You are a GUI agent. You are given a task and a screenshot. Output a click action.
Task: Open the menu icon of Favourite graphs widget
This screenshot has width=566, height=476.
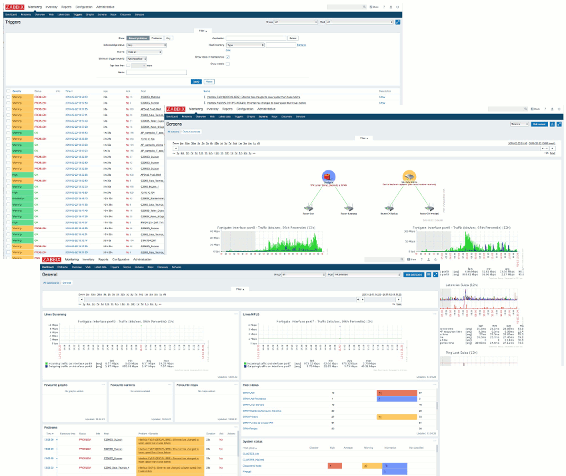[103, 385]
